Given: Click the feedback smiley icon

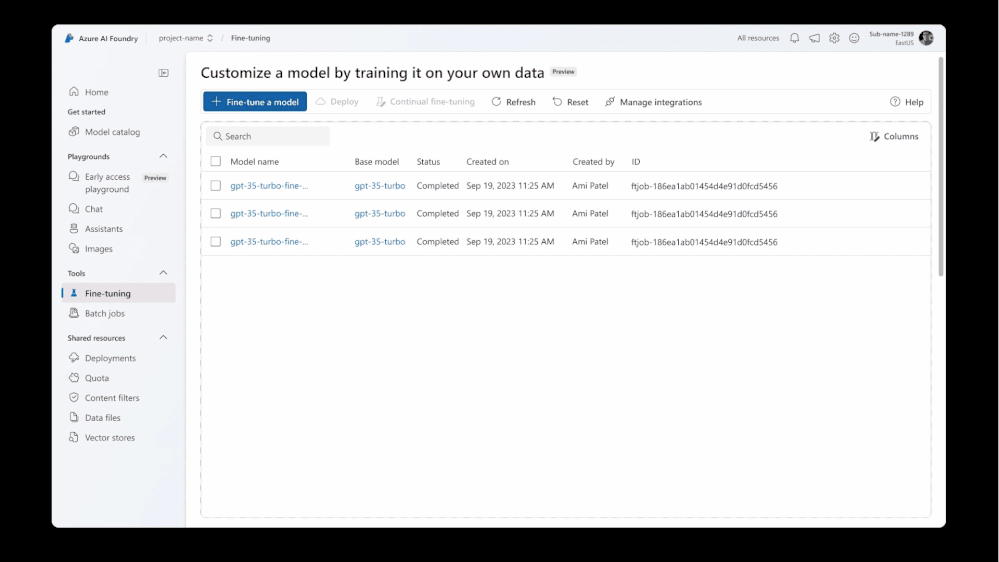Looking at the screenshot, I should click(x=854, y=38).
